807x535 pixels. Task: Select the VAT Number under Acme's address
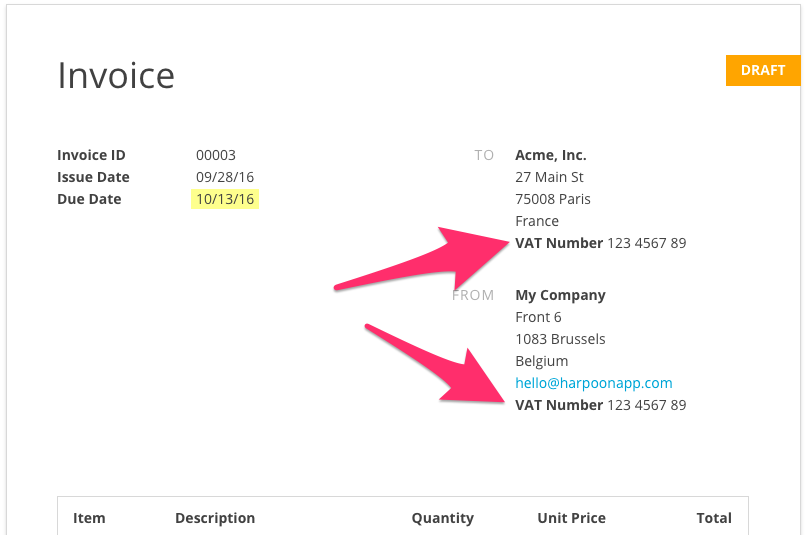pos(600,243)
